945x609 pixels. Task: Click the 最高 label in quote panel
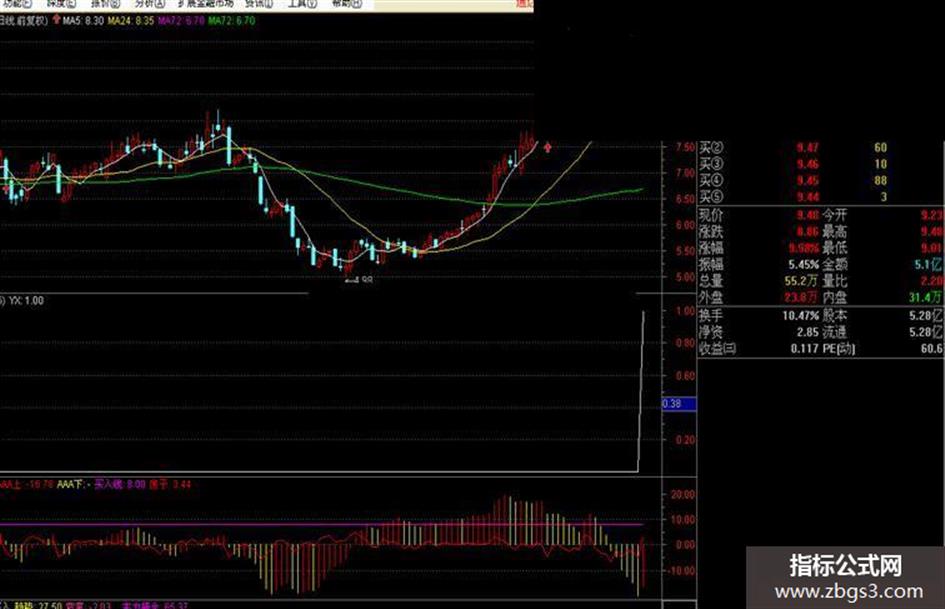tap(835, 232)
